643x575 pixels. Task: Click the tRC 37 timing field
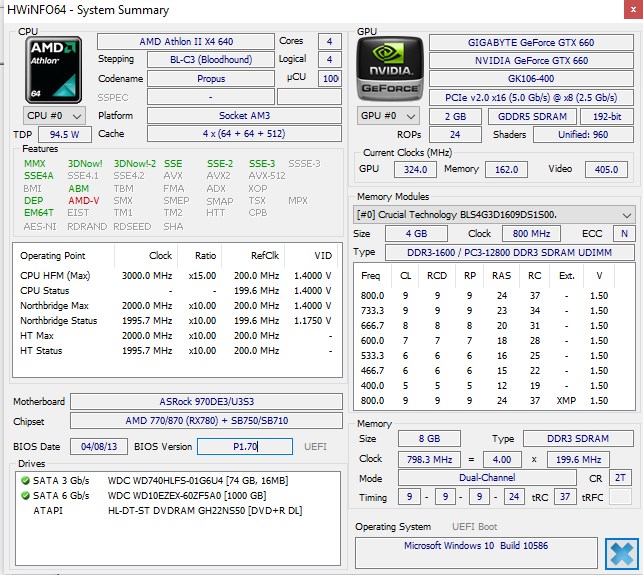(x=565, y=497)
